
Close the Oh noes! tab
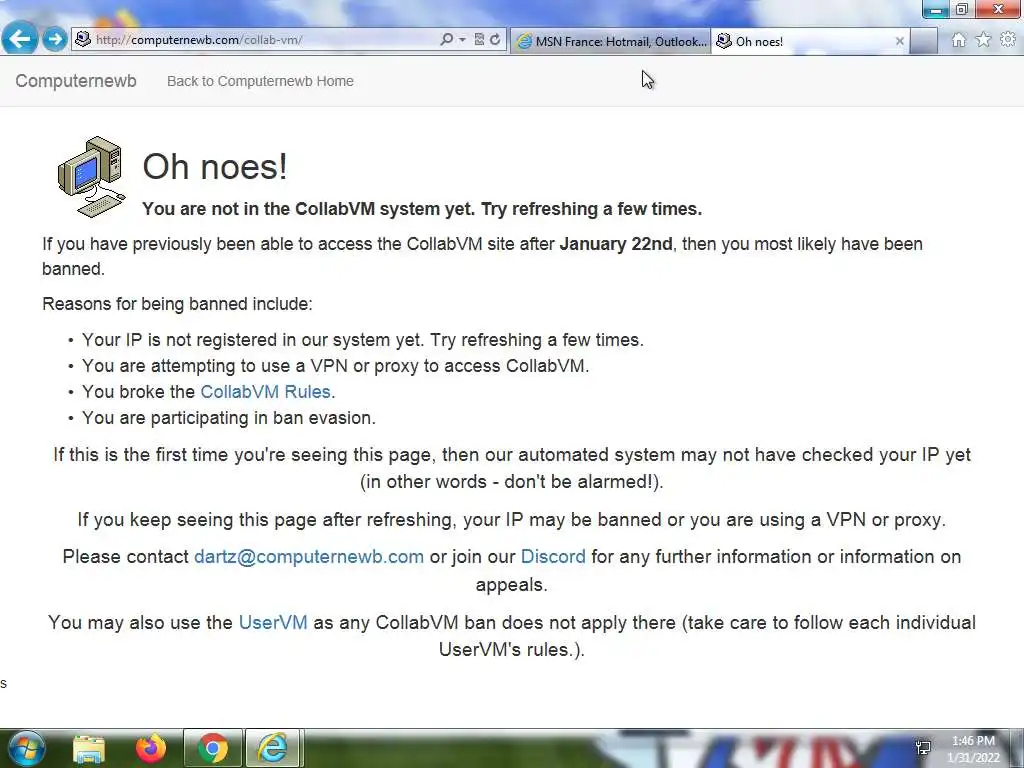click(899, 41)
